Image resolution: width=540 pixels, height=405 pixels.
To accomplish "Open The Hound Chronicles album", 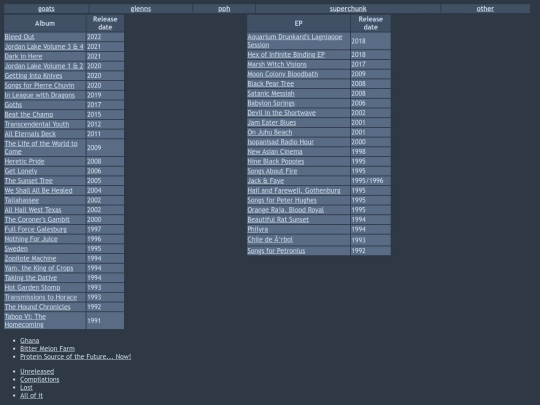I will (38, 307).
